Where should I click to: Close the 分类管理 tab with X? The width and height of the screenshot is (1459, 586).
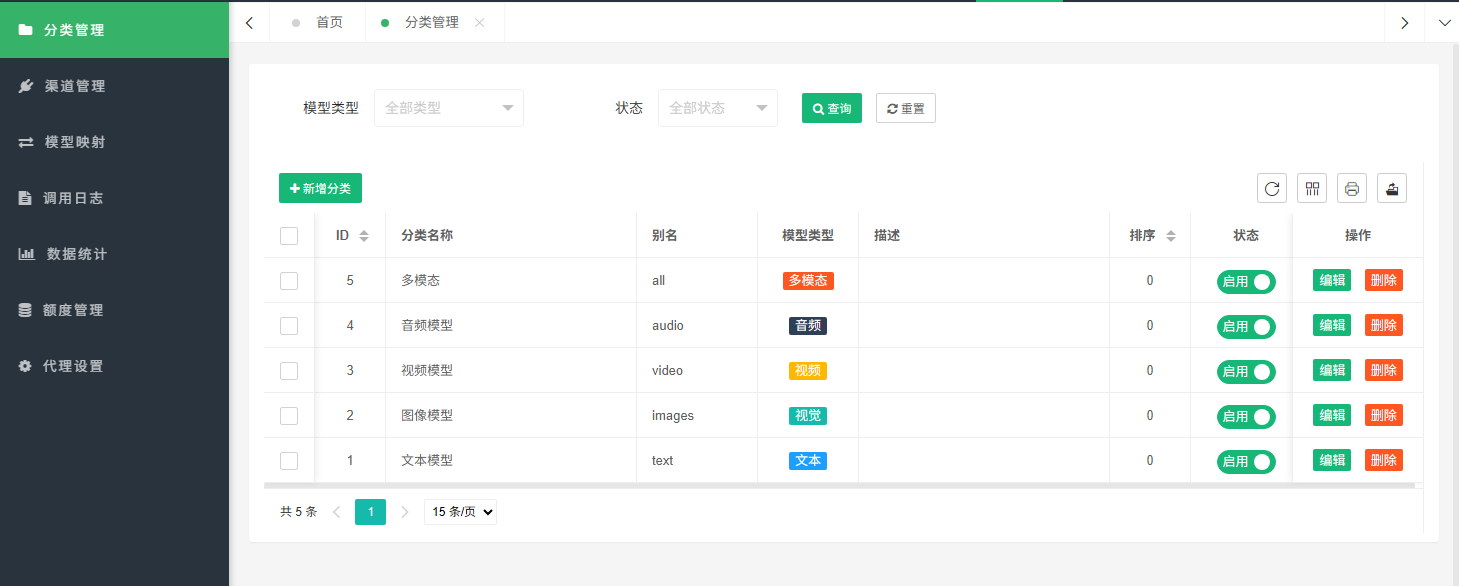[x=480, y=22]
